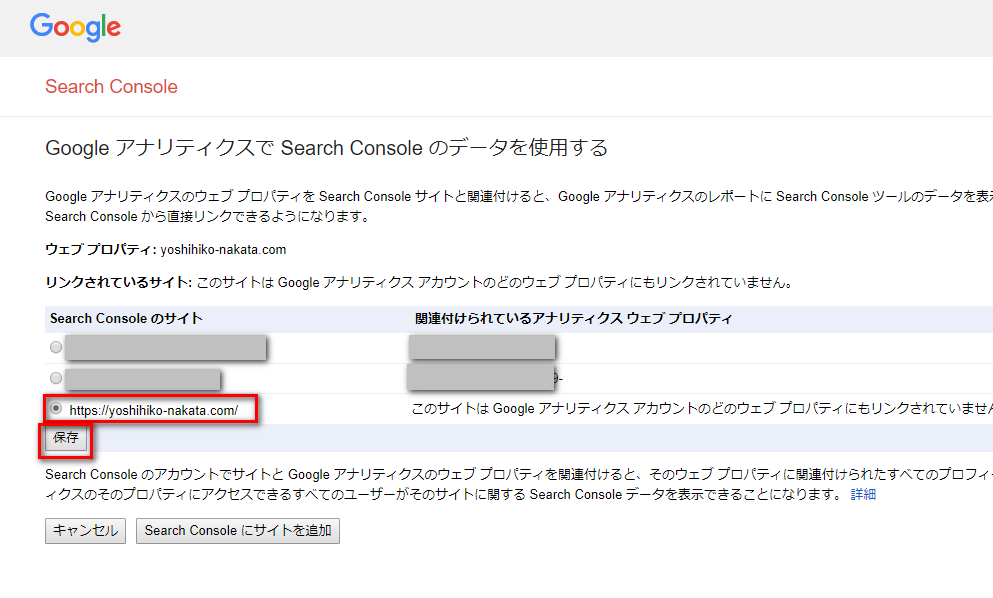Image resolution: width=993 pixels, height=598 pixels.
Task: Click Search Console にサイトを追加 button
Action: (x=238, y=531)
